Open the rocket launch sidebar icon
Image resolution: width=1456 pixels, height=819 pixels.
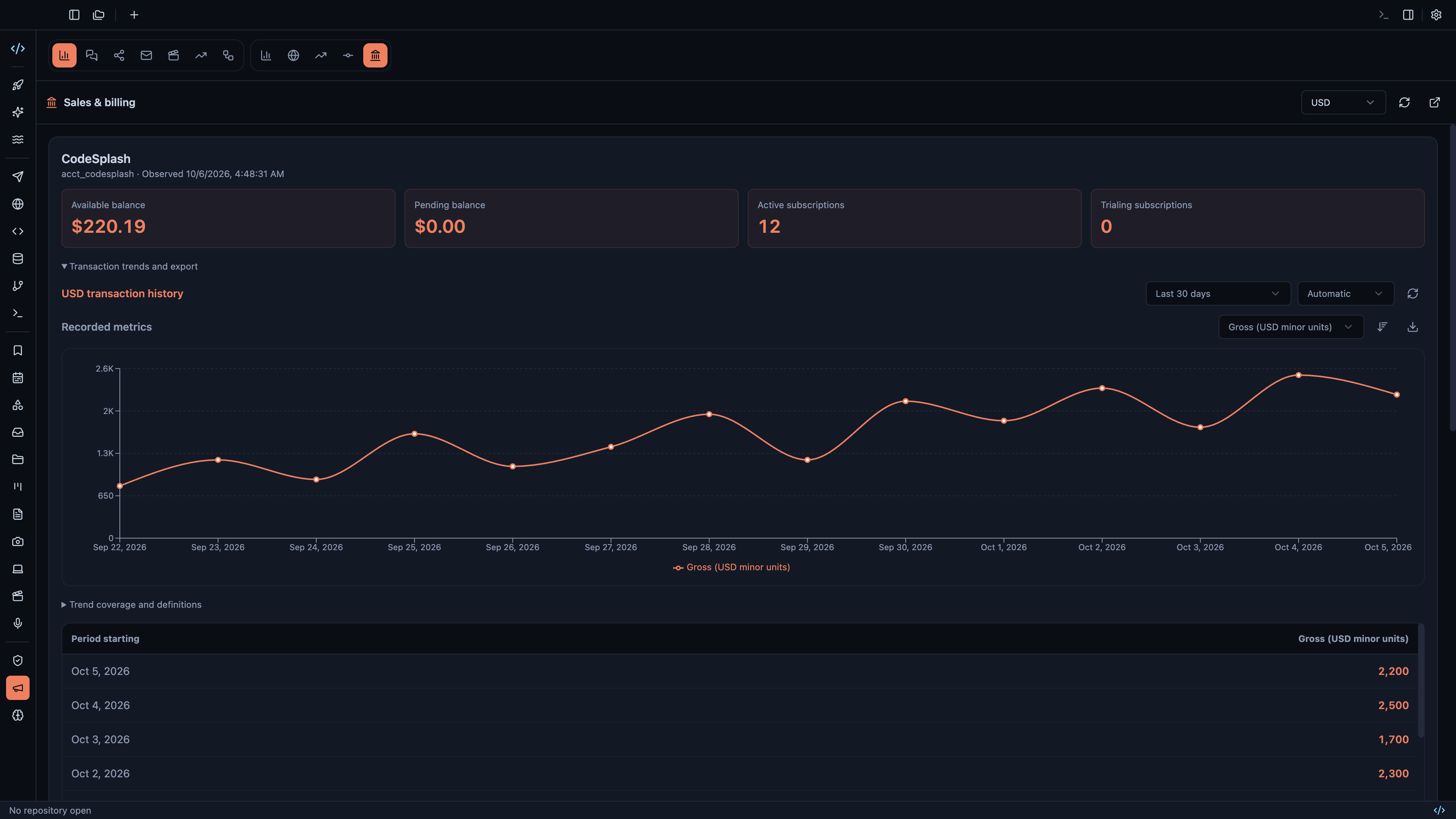pyautogui.click(x=17, y=85)
